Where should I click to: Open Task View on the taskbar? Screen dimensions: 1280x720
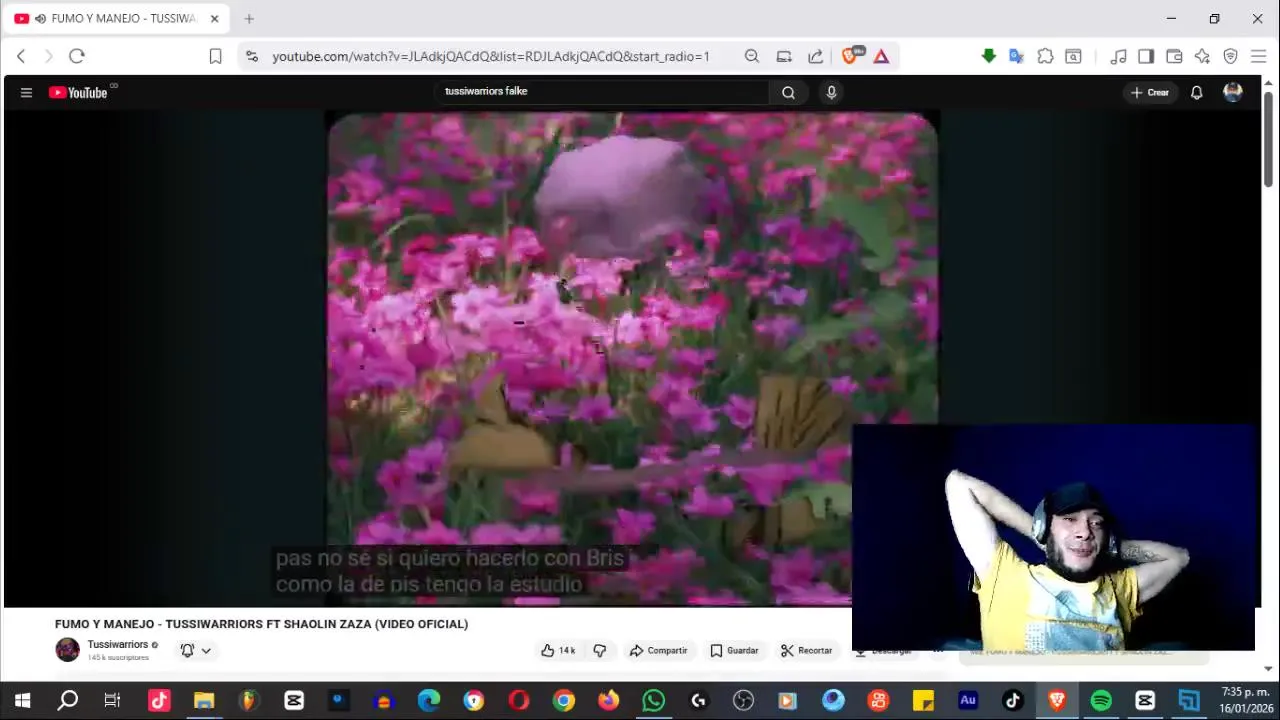(x=112, y=701)
